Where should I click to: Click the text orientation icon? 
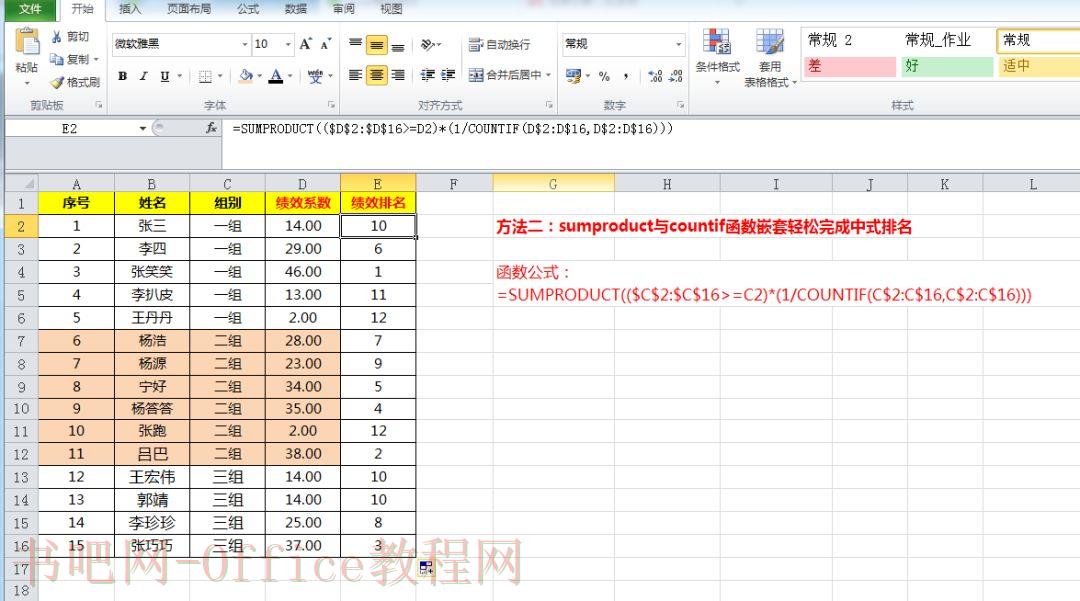coord(428,45)
